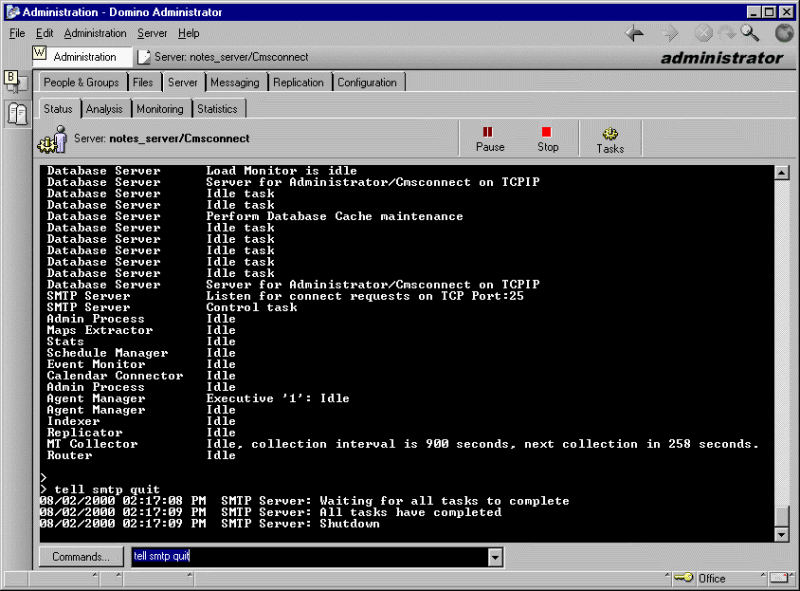Click the server name label 'notes_server/Cmsconnect'
Viewport: 800px width, 591px height.
(x=180, y=138)
